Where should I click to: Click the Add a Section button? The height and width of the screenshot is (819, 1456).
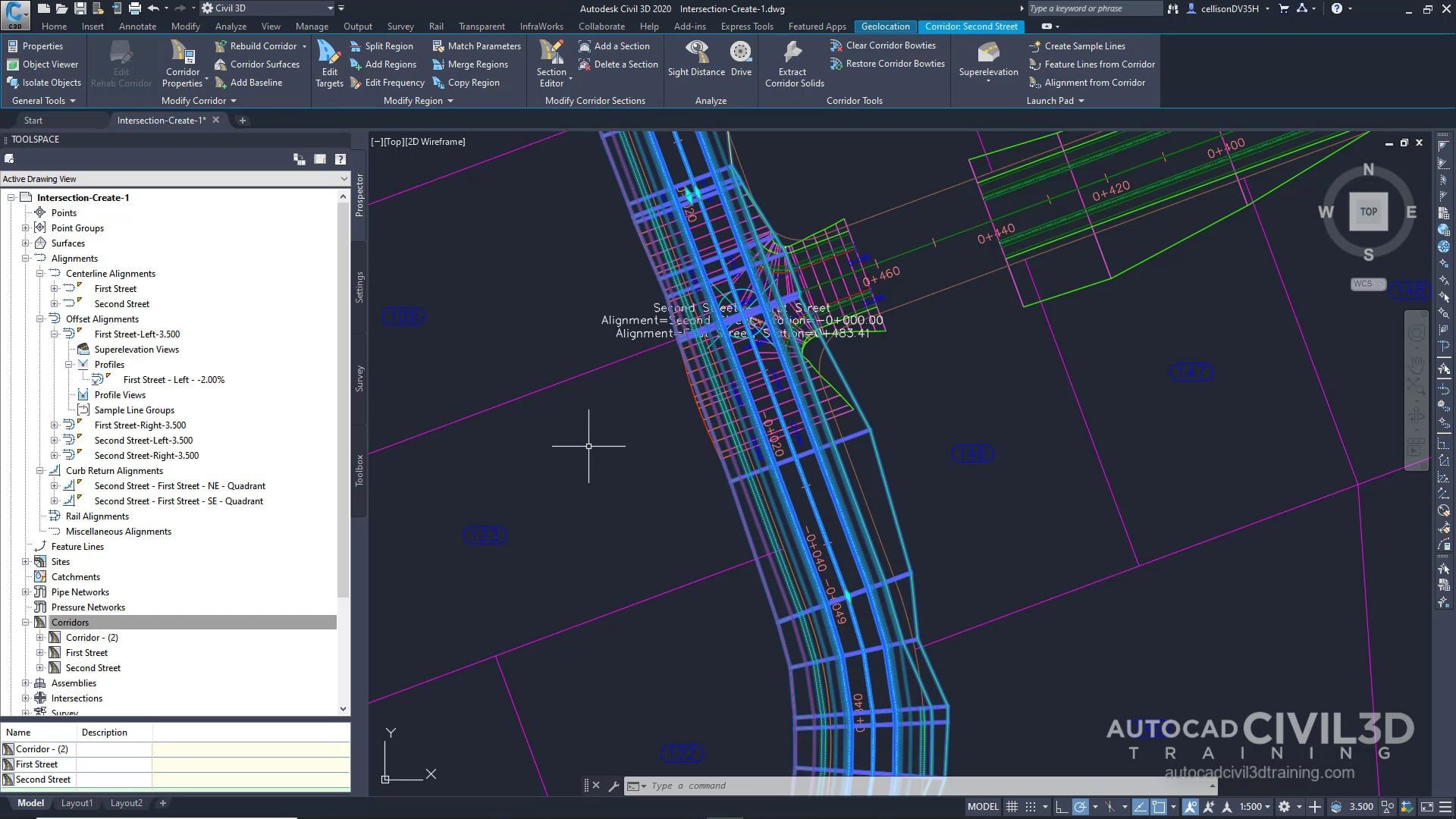616,45
